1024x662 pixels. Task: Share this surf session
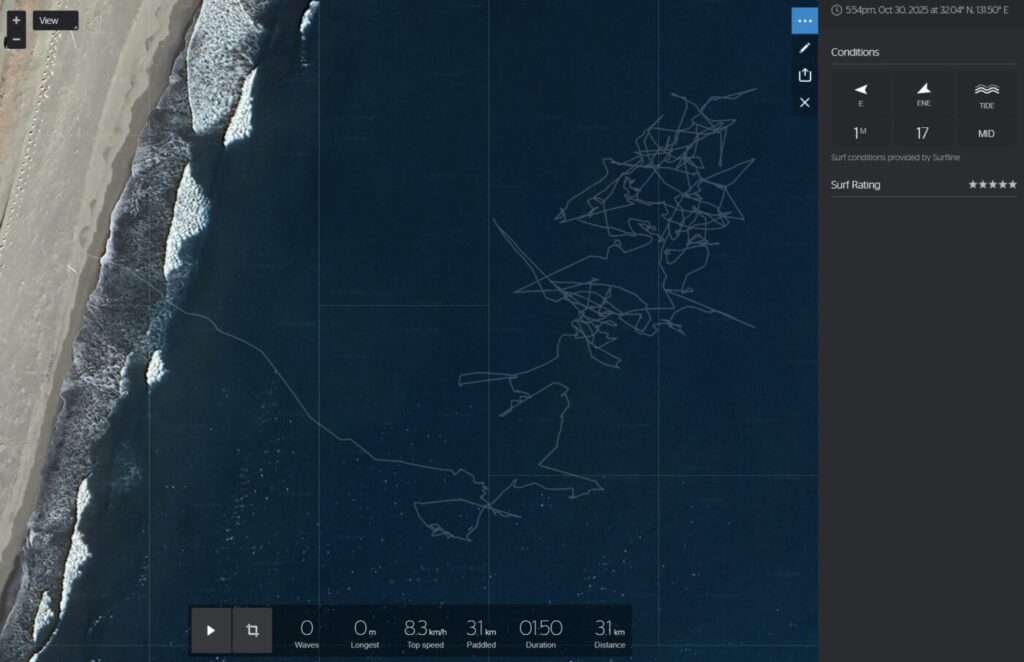click(x=805, y=75)
